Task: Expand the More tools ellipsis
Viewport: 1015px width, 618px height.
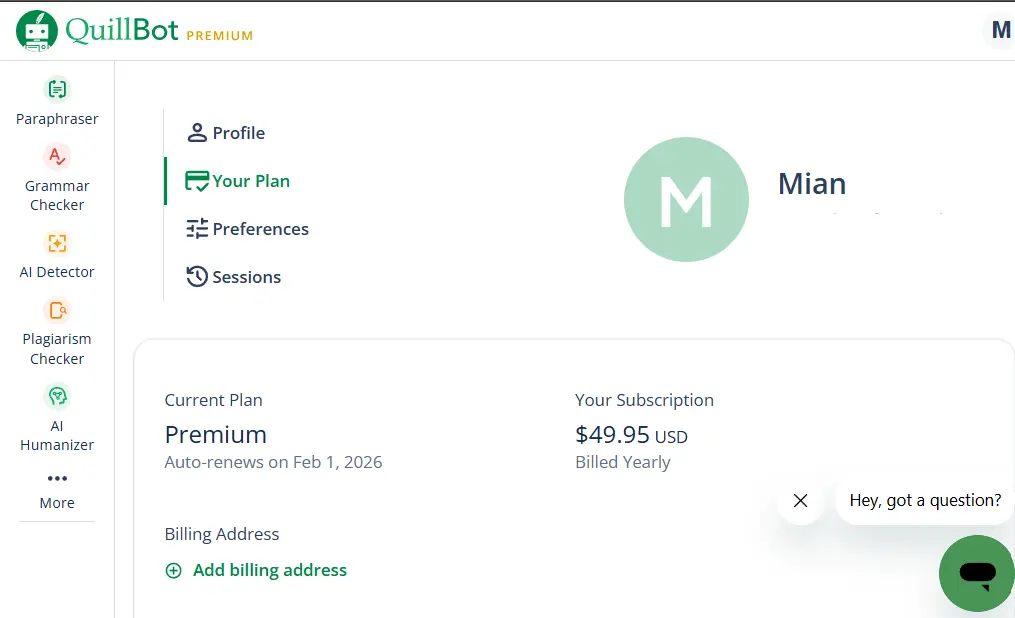Action: (x=57, y=478)
